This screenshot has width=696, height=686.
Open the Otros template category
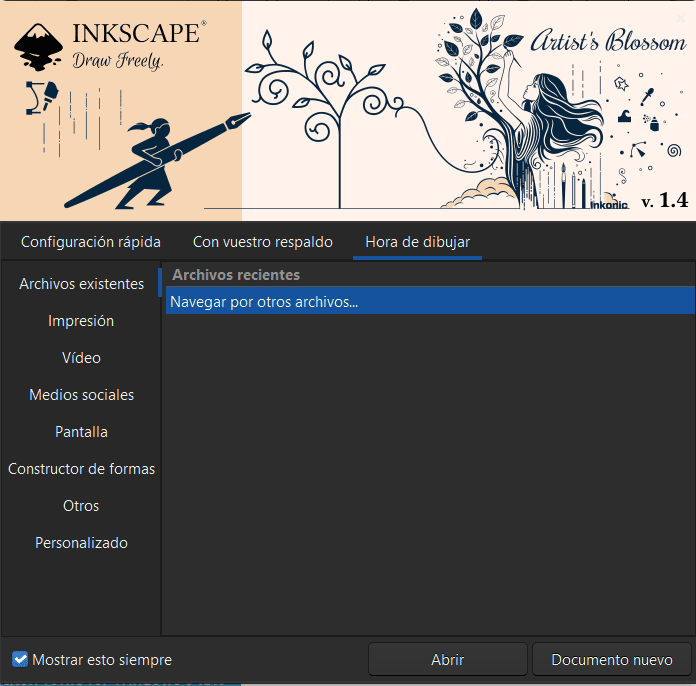[x=81, y=506]
